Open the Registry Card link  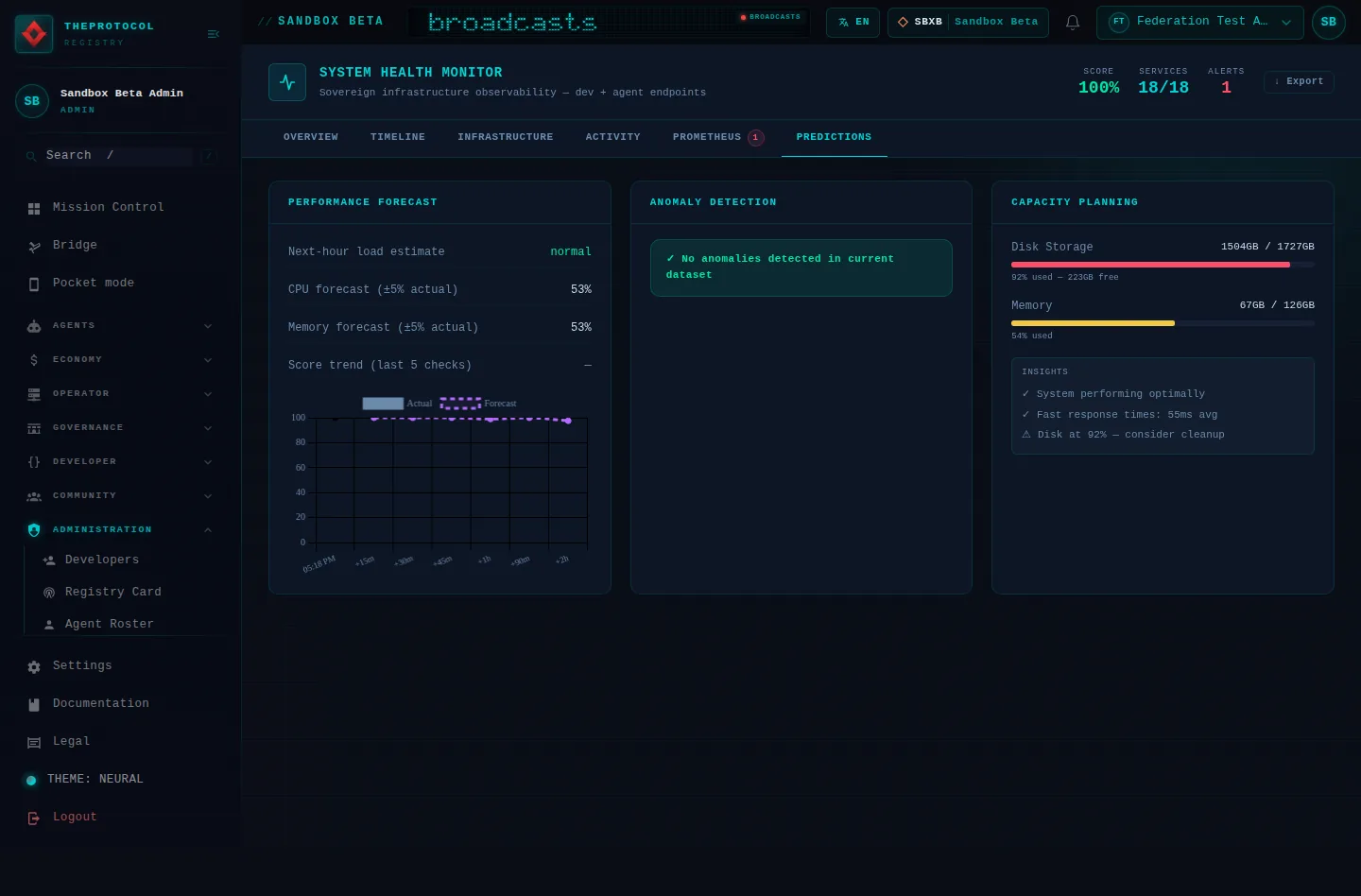(113, 593)
